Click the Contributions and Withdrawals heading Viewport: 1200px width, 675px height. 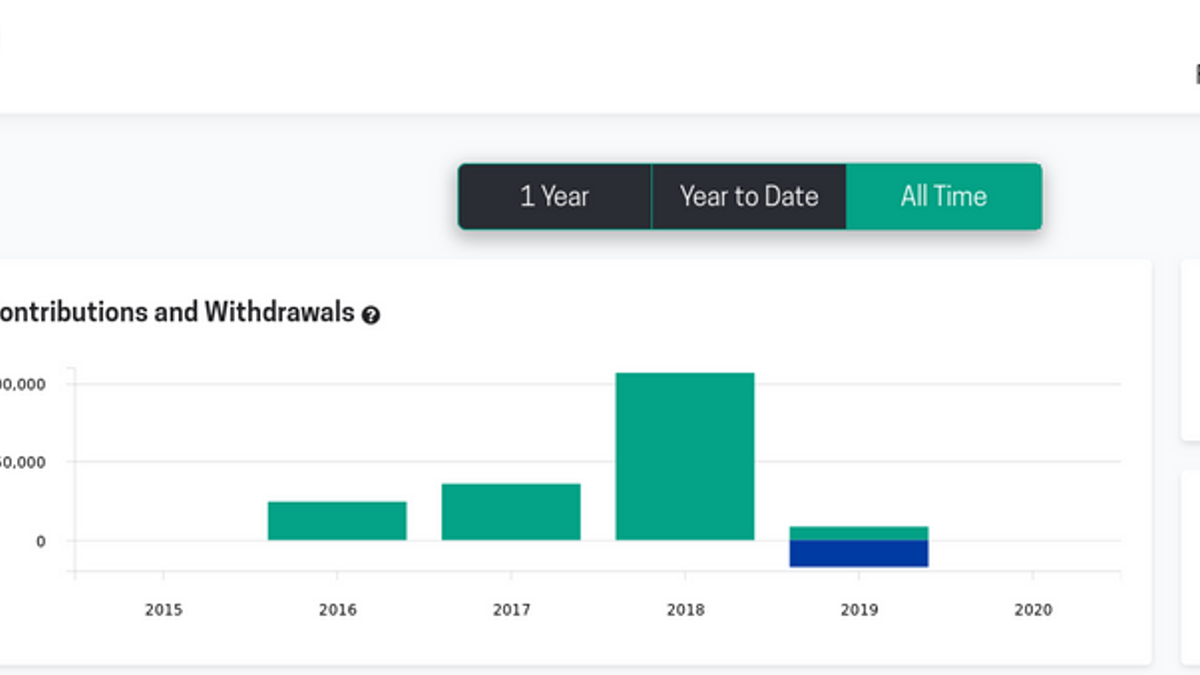point(177,312)
